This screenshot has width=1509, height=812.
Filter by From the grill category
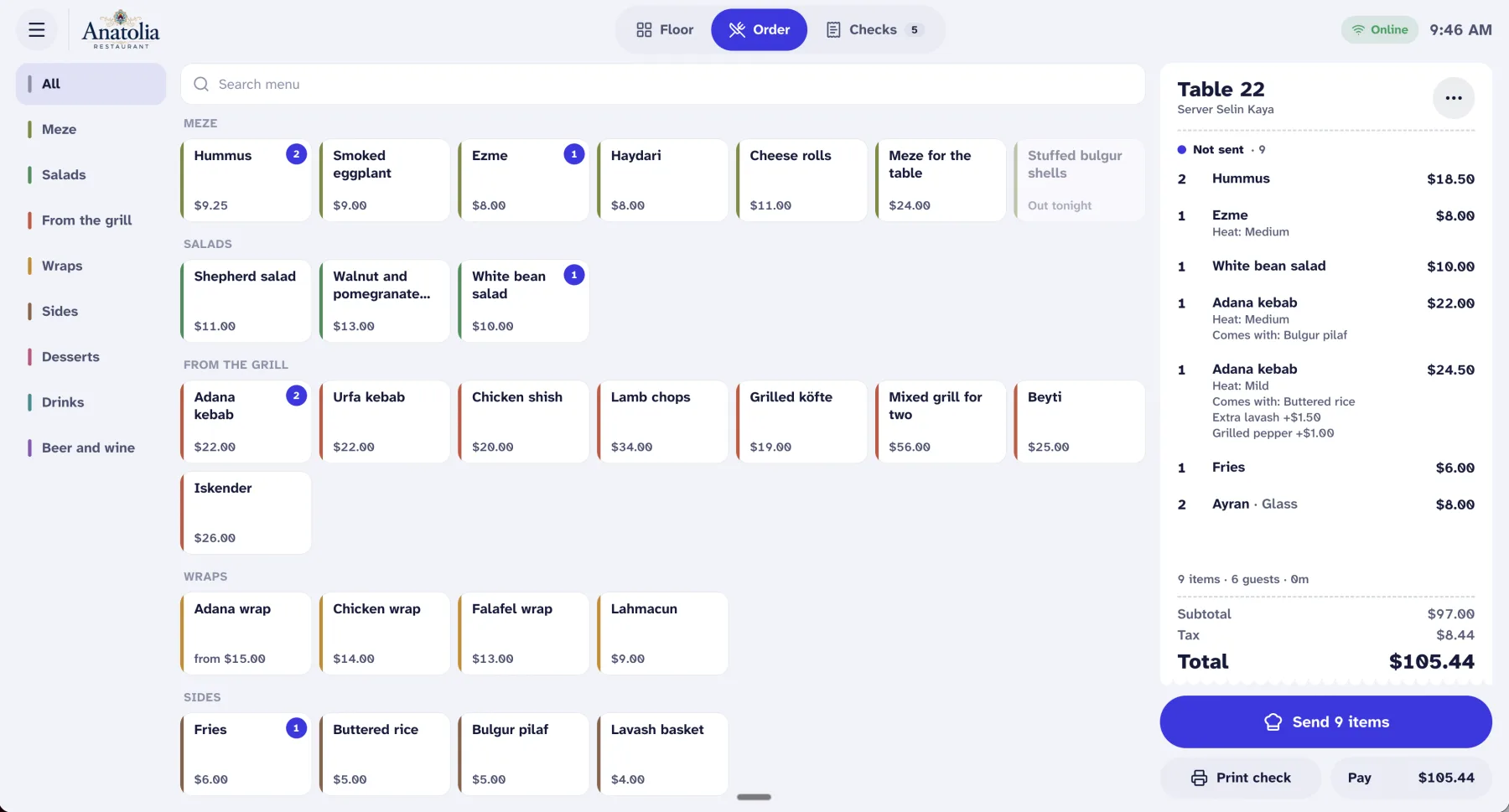[x=91, y=220]
